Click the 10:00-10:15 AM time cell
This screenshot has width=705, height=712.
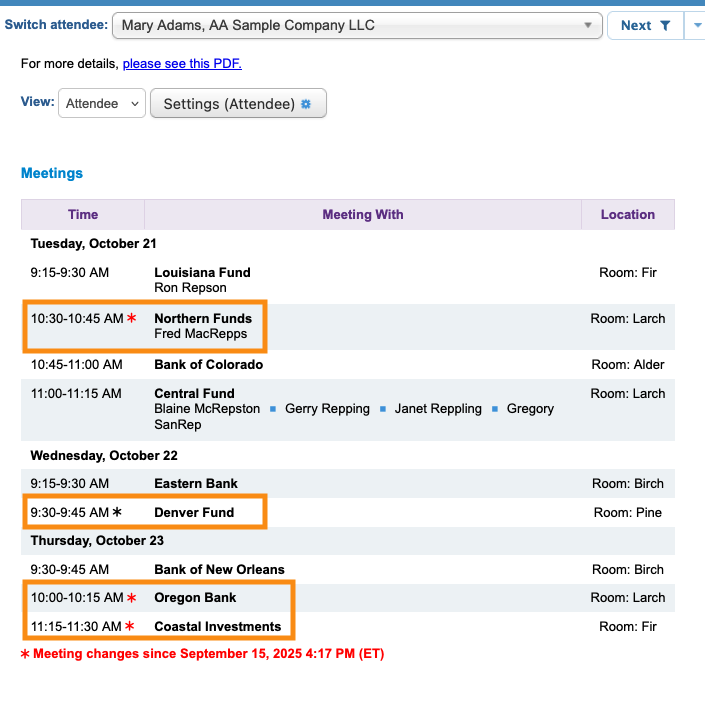[x=77, y=598]
